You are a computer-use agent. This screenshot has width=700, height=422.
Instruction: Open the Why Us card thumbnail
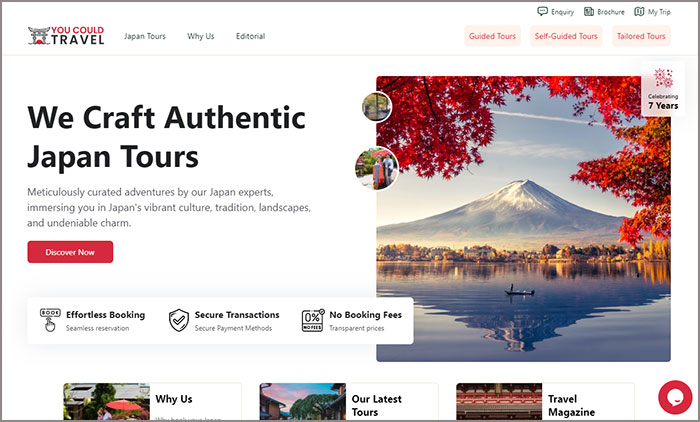click(x=106, y=401)
